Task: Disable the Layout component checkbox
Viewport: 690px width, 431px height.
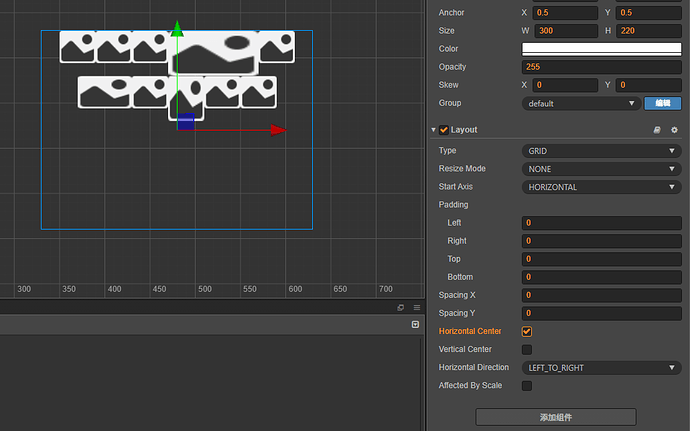Action: point(444,130)
